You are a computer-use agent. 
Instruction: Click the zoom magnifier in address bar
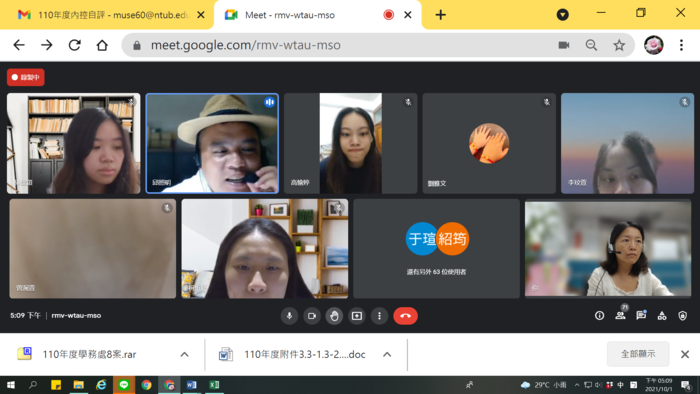click(592, 45)
